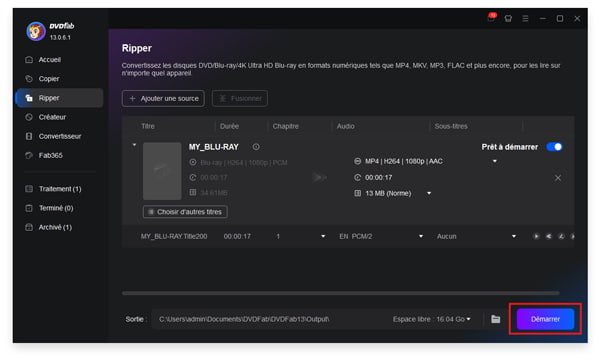Screen dimensions: 600x360
Task: Show info for MY_BLU-RAY source
Action: (x=256, y=147)
